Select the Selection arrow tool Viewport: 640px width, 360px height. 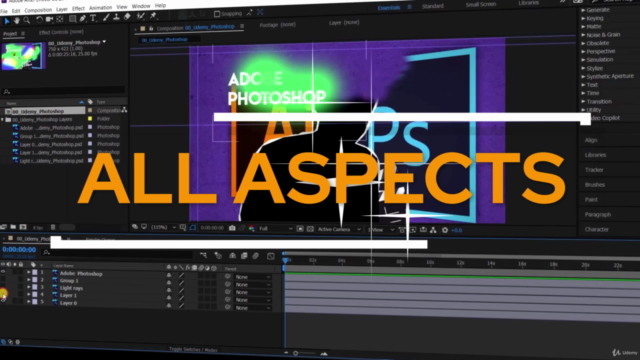pyautogui.click(x=7, y=21)
